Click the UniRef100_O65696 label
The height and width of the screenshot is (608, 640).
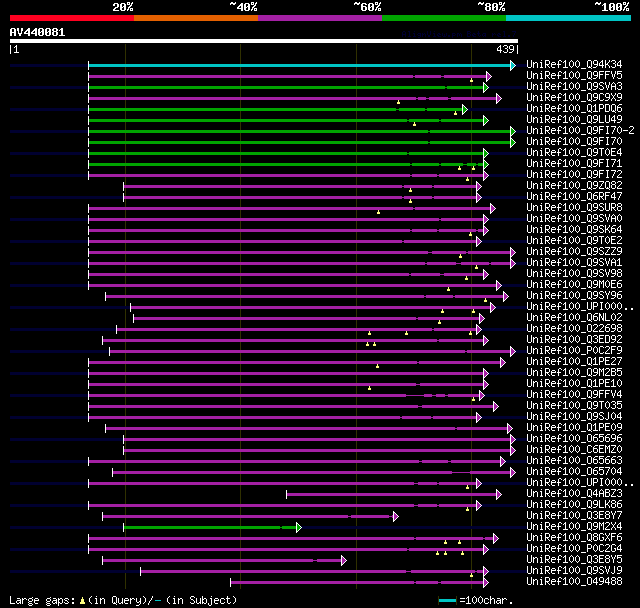tap(574, 439)
